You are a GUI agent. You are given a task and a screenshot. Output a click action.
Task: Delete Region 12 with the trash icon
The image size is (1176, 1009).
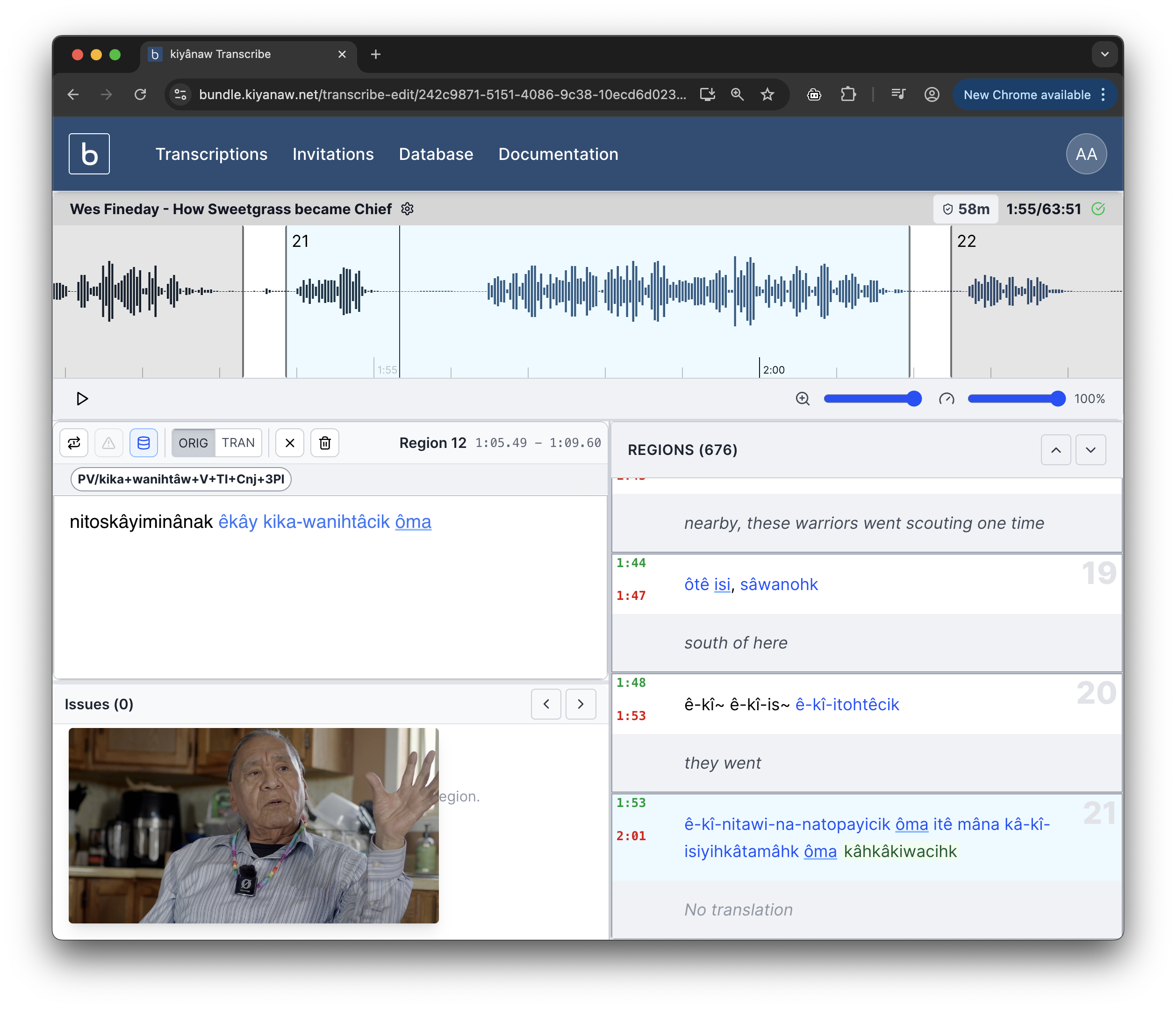[325, 443]
